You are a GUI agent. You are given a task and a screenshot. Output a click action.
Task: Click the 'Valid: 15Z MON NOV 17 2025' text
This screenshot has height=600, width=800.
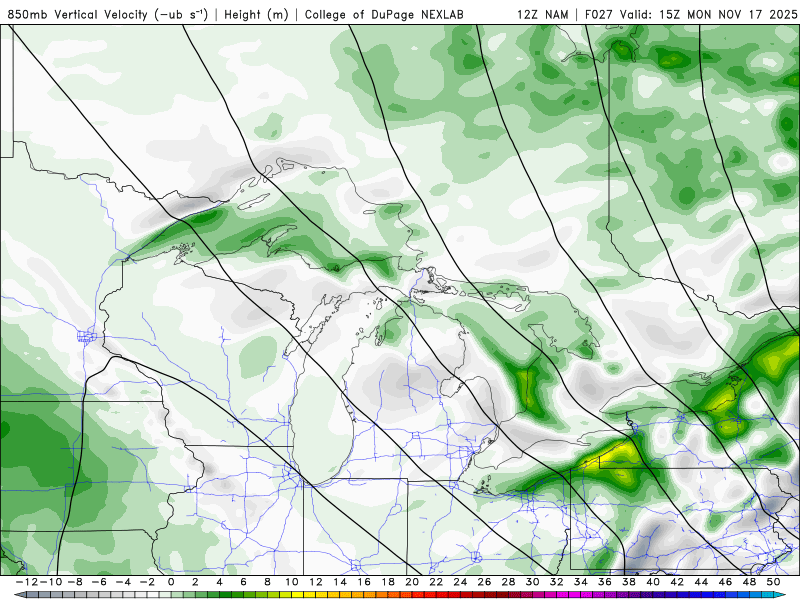click(709, 14)
